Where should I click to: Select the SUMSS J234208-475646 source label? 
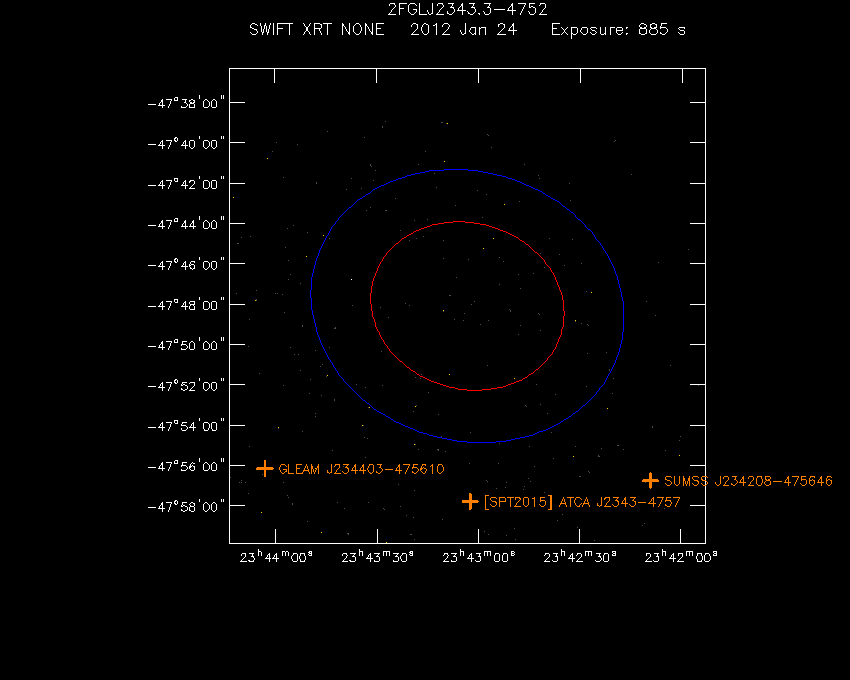pyautogui.click(x=748, y=481)
